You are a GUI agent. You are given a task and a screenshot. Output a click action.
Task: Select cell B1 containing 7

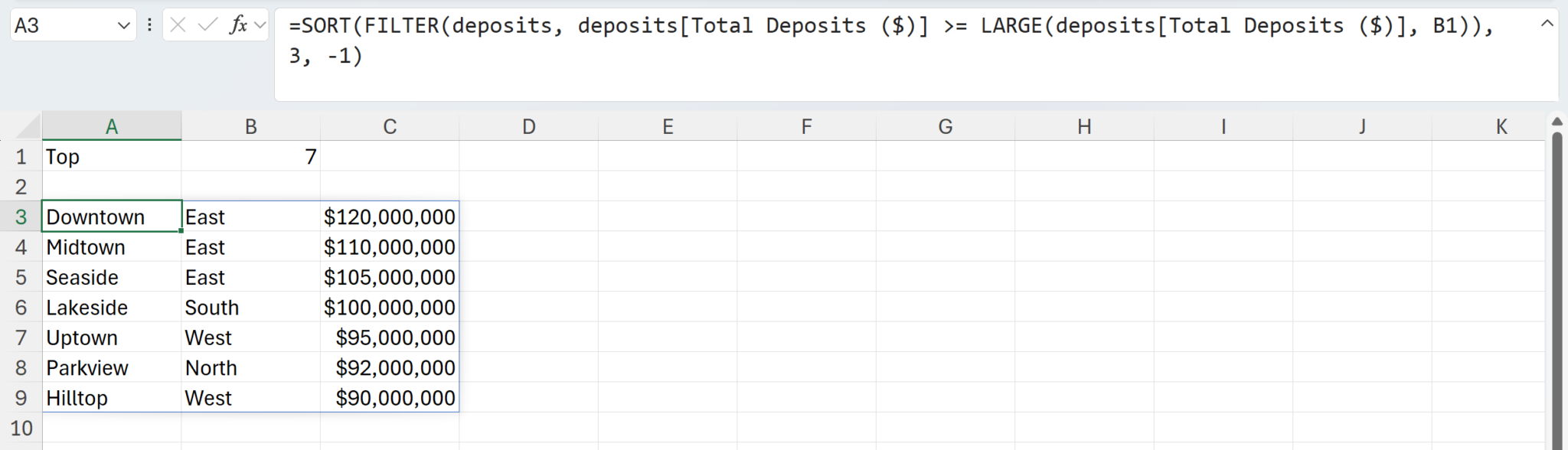251,156
